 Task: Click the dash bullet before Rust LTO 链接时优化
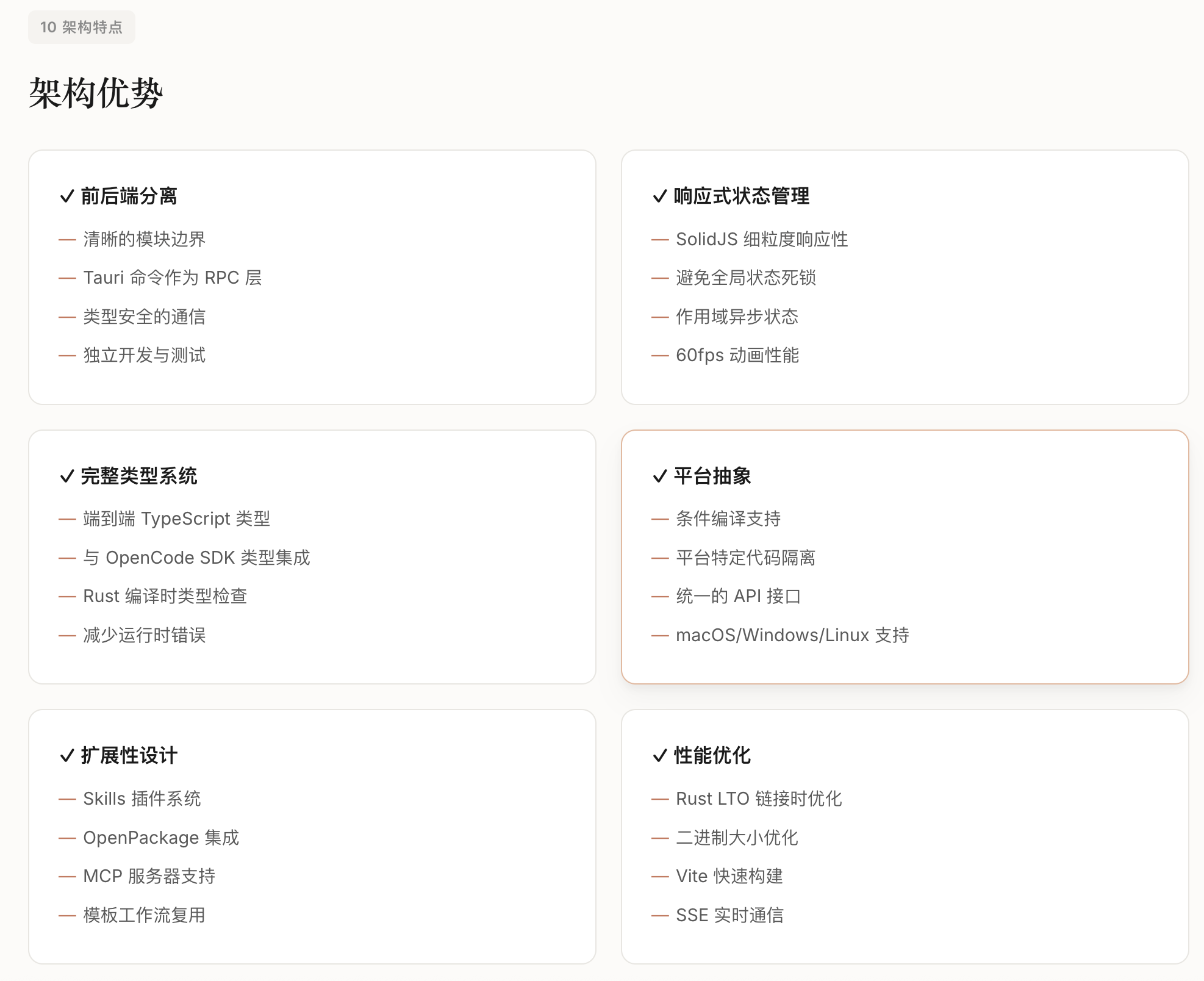click(x=660, y=799)
